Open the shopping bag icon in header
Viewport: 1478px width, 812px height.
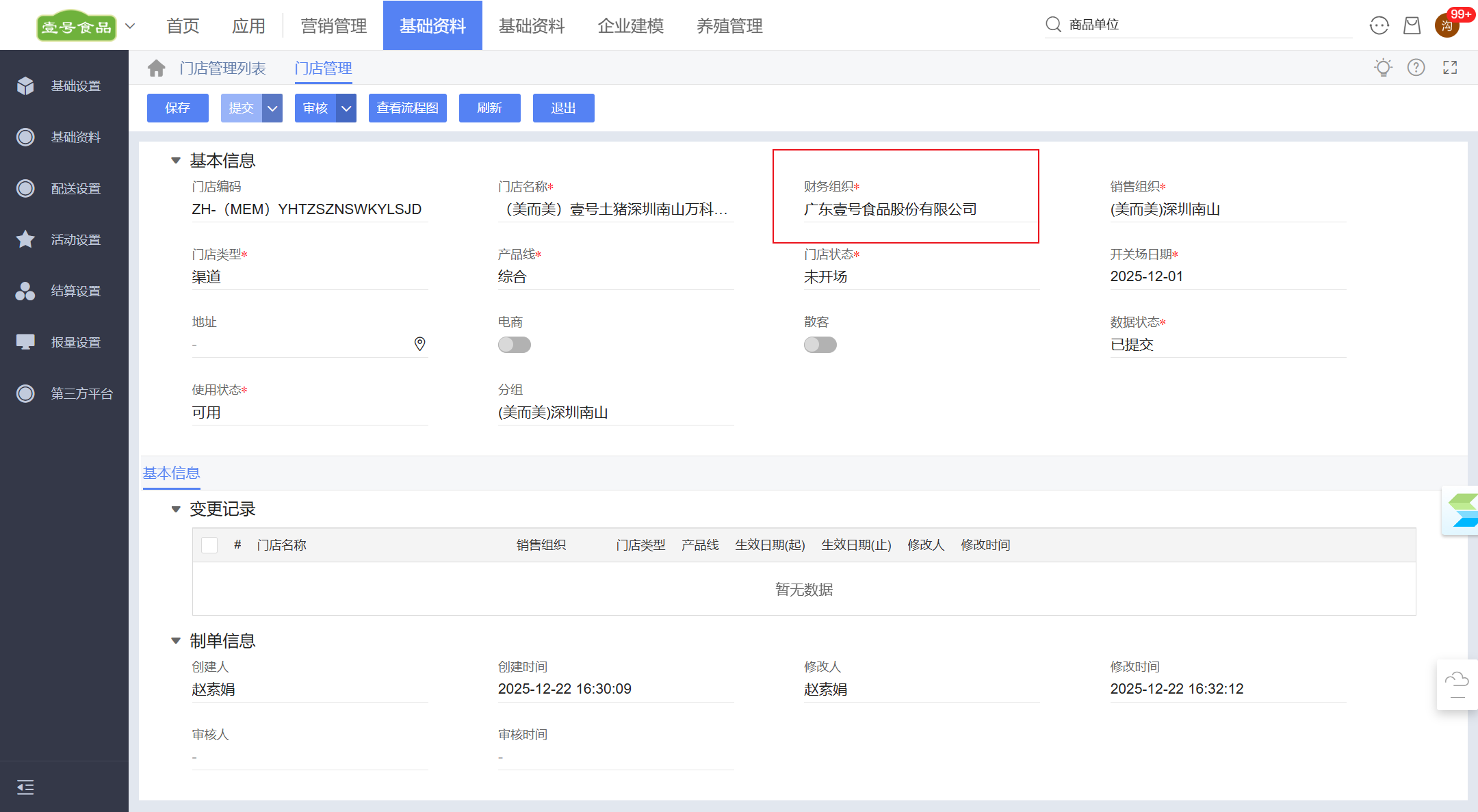pyautogui.click(x=1412, y=26)
